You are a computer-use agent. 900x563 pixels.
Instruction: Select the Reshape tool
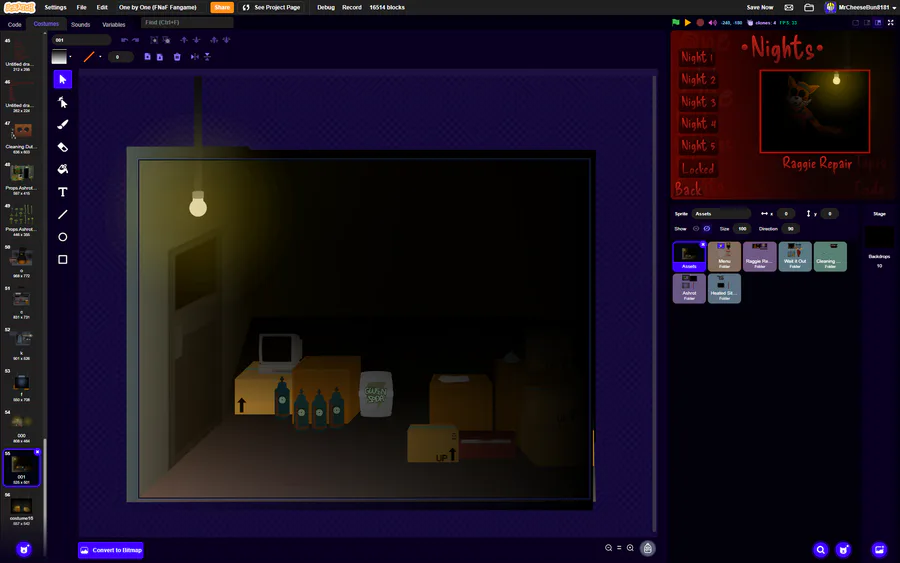pyautogui.click(x=63, y=102)
